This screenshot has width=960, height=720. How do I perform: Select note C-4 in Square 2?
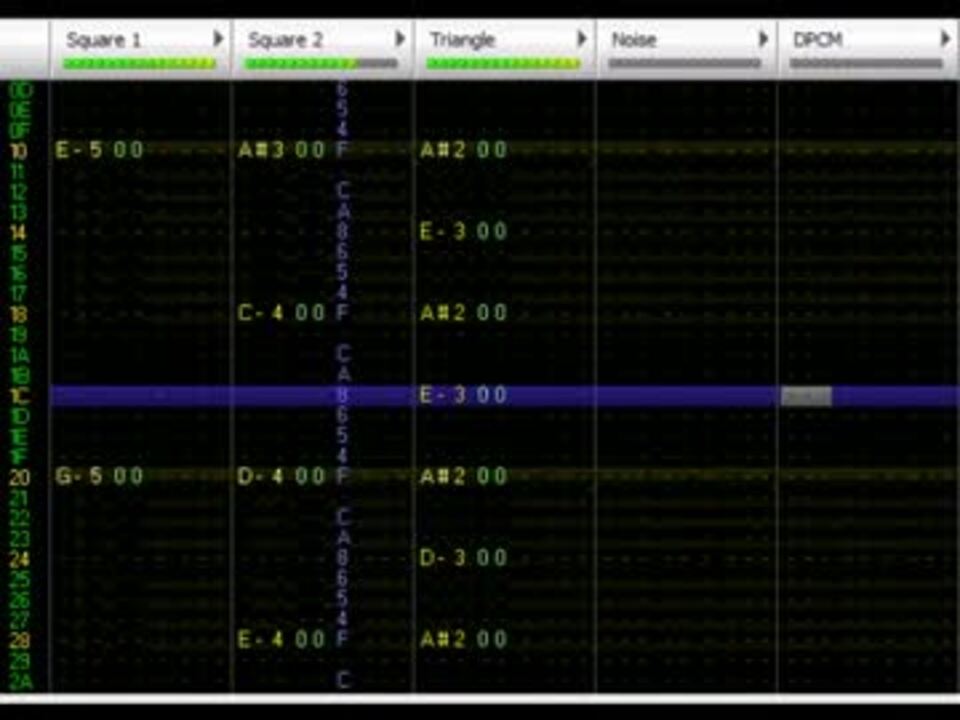[261, 313]
